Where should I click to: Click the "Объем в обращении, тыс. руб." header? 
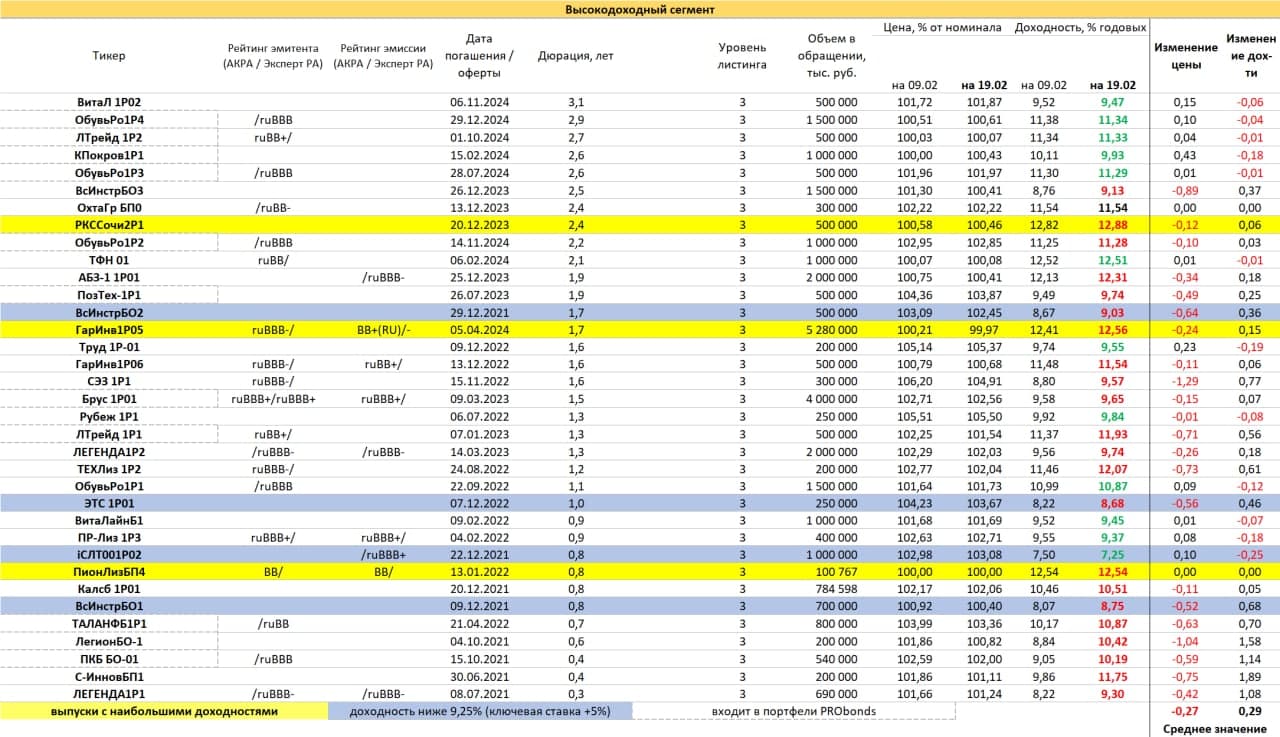click(x=833, y=56)
